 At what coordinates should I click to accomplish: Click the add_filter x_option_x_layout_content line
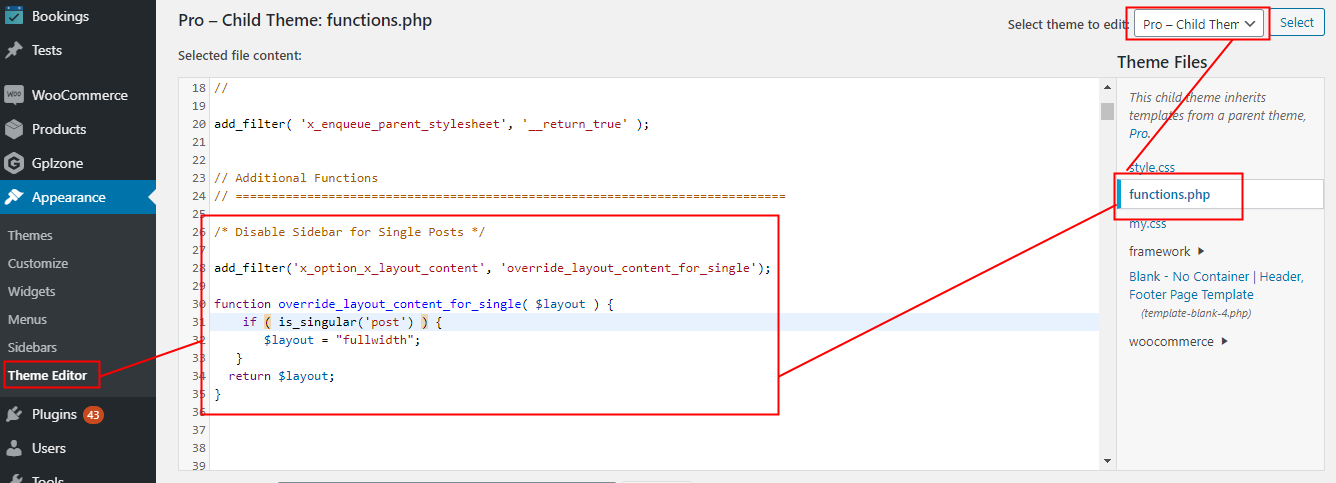[x=493, y=268]
